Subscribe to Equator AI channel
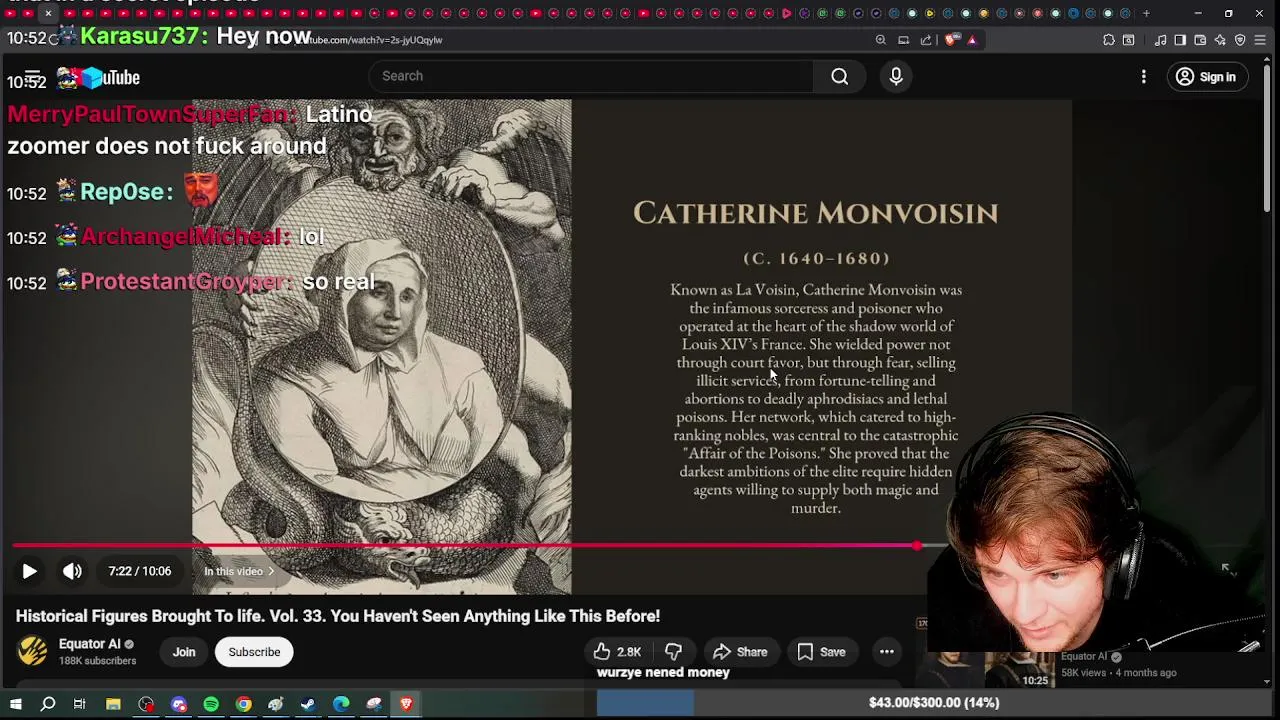 254,652
